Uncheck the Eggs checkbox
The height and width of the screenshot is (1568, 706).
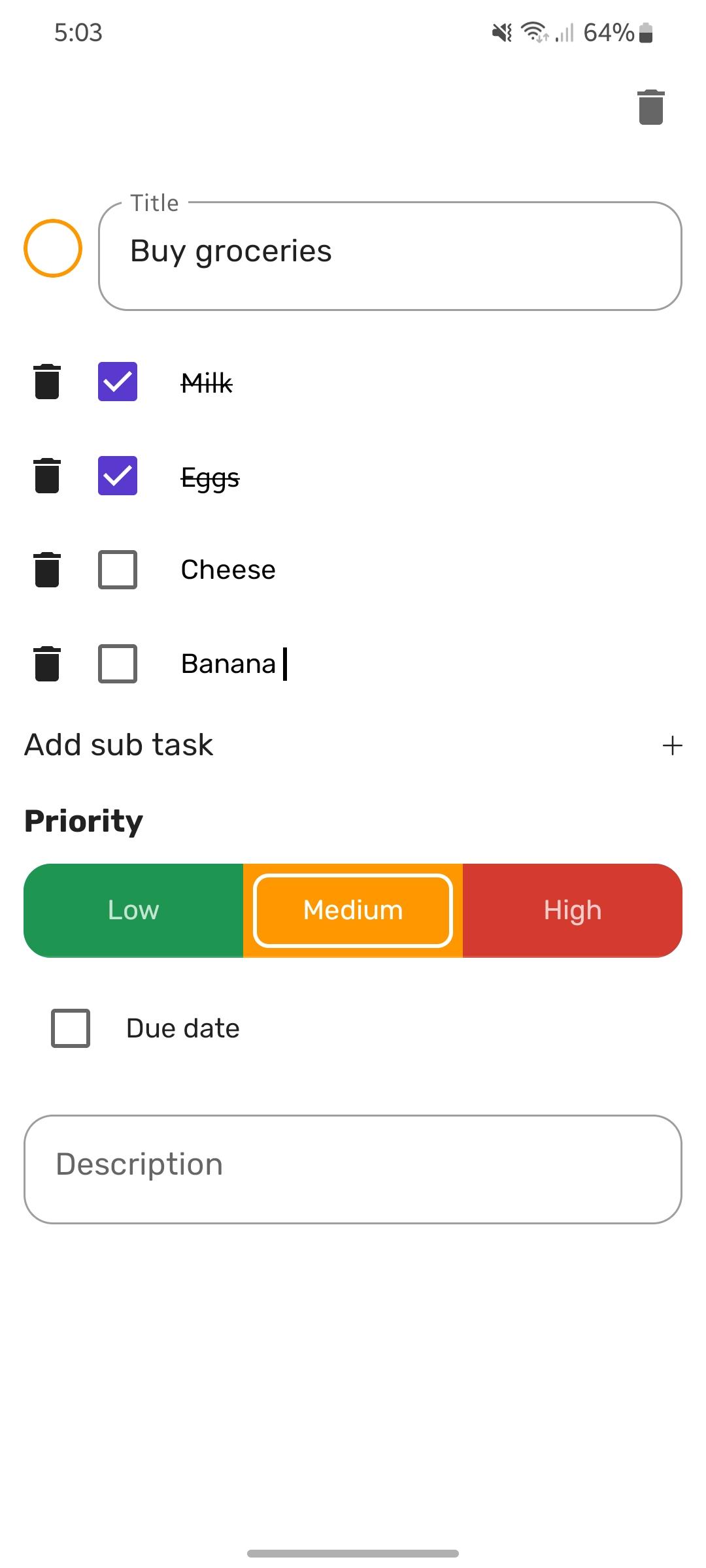point(118,476)
